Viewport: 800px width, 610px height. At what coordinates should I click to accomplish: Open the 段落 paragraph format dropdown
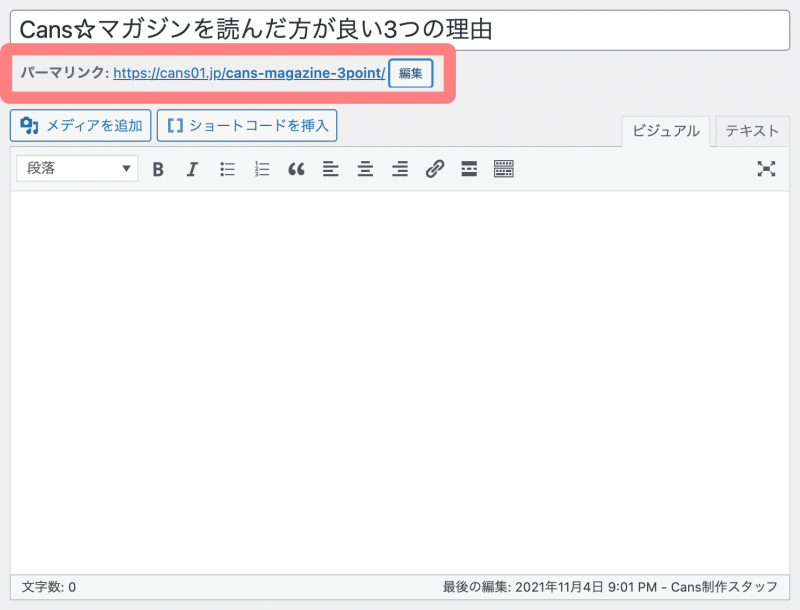77,169
